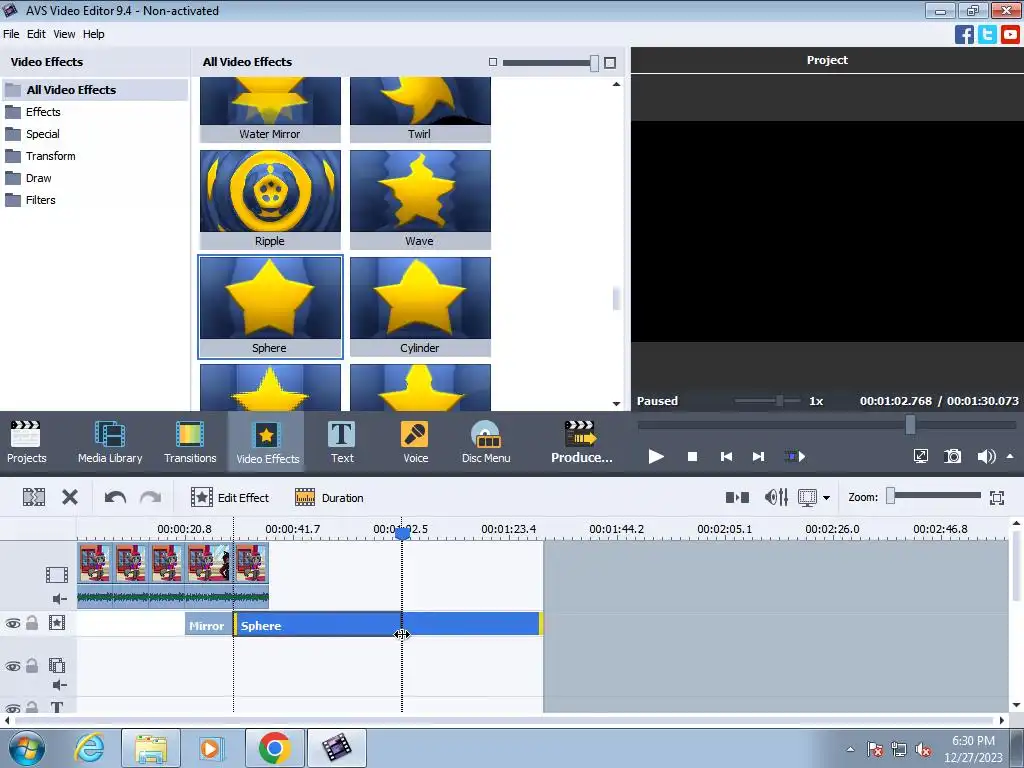Select the Sphere effect block on timeline
Viewport: 1024px width, 768px height.
(x=388, y=625)
